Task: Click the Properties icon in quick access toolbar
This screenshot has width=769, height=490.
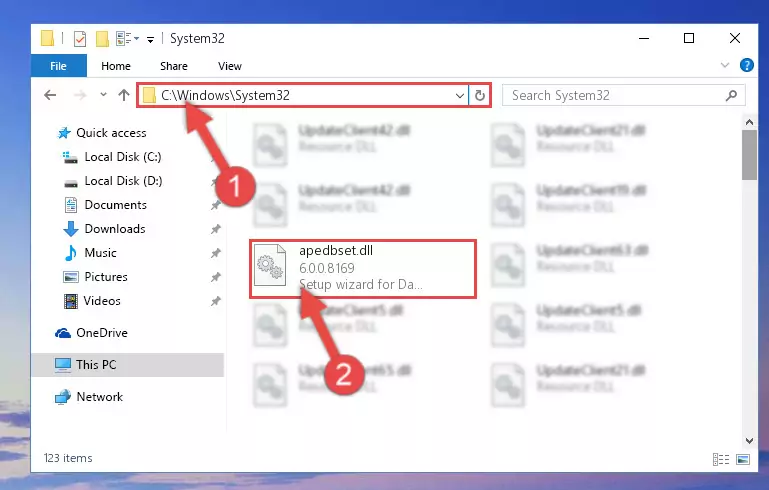Action: 79,38
